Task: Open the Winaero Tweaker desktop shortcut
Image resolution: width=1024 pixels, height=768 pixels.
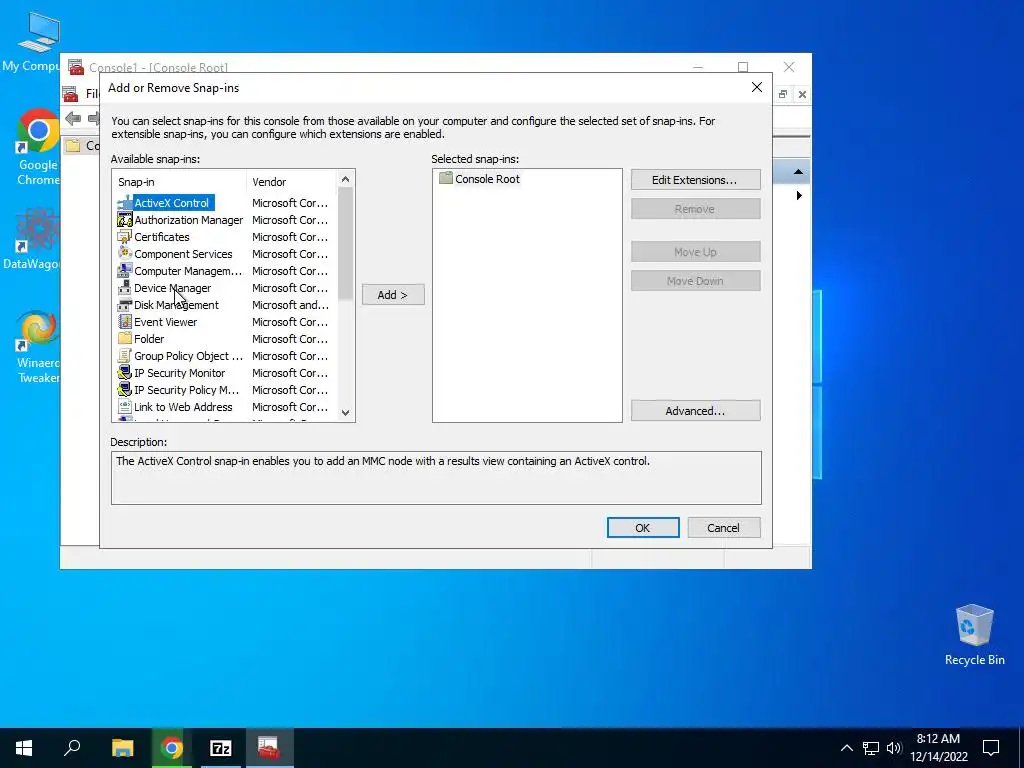Action: tap(37, 347)
